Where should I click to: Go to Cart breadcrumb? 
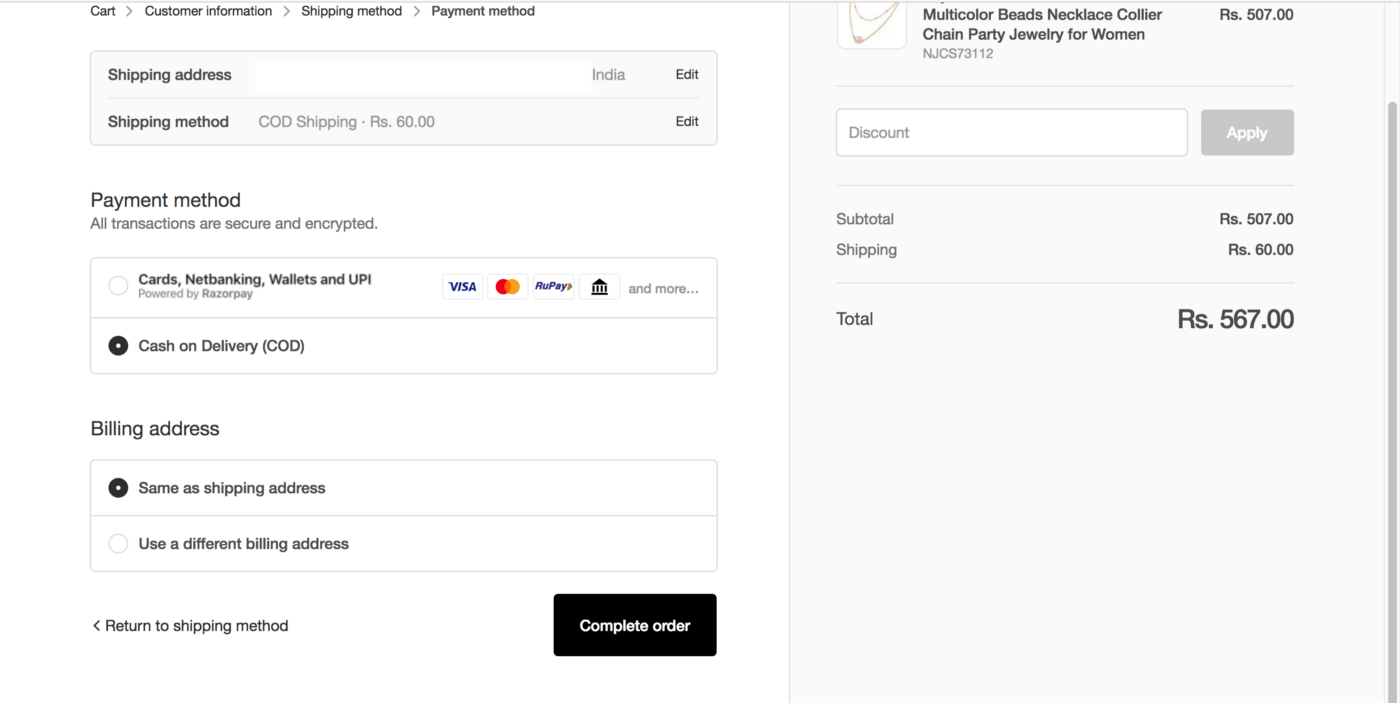pos(103,11)
